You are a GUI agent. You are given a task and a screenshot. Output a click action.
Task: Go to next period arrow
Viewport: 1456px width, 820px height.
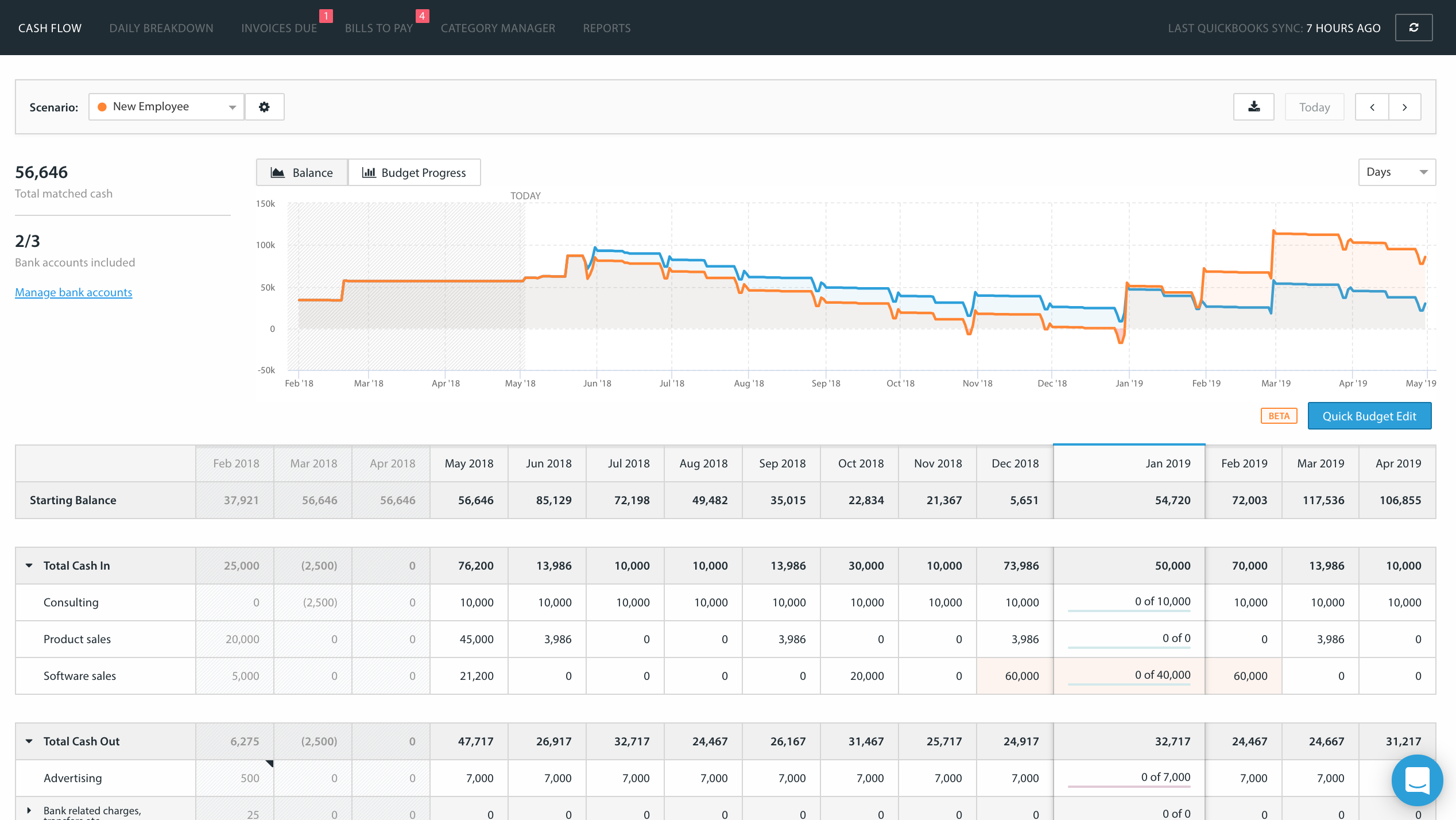[1404, 107]
